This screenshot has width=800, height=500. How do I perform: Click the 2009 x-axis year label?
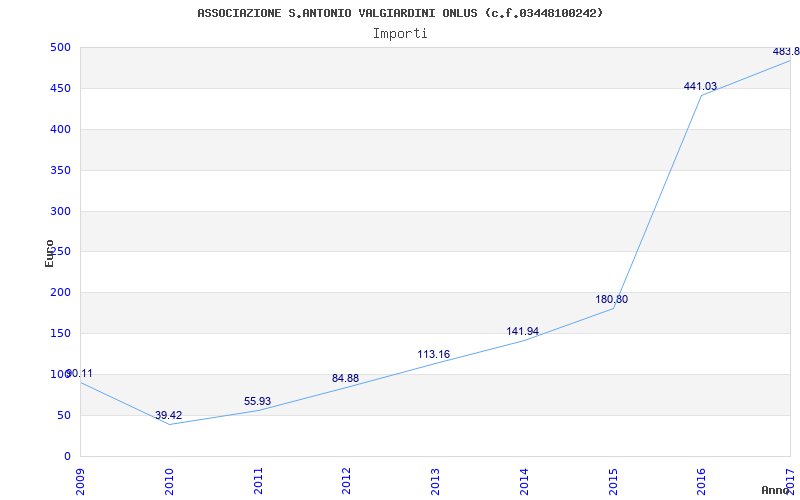tap(80, 481)
